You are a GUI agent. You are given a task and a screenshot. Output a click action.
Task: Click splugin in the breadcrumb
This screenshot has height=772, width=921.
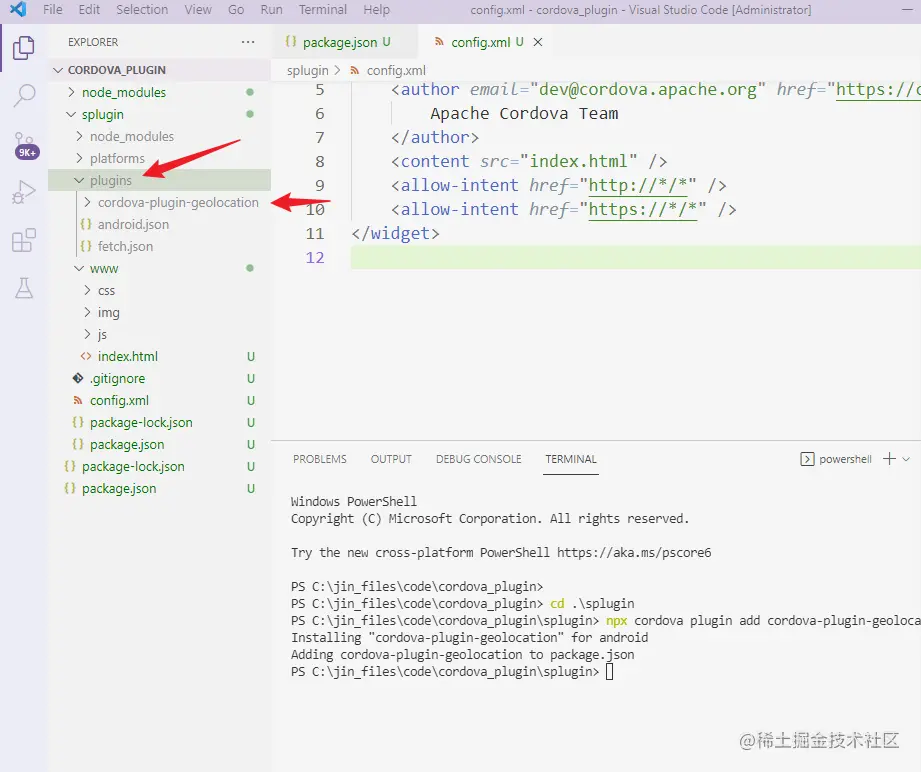(307, 71)
